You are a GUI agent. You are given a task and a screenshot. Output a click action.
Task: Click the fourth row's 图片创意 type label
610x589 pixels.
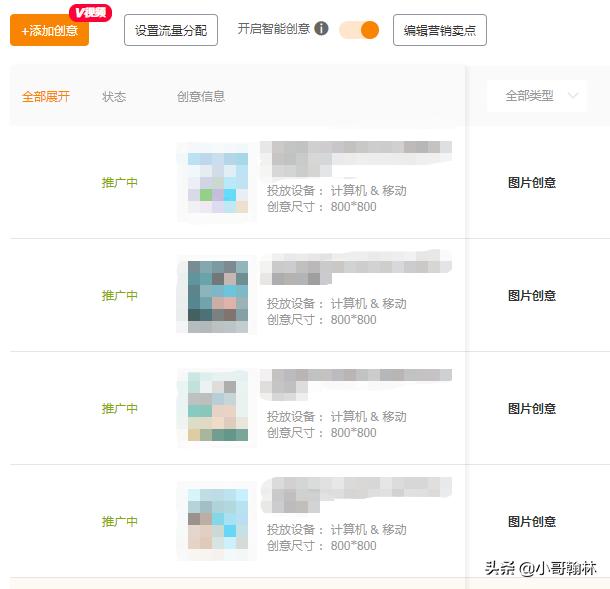[x=532, y=521]
